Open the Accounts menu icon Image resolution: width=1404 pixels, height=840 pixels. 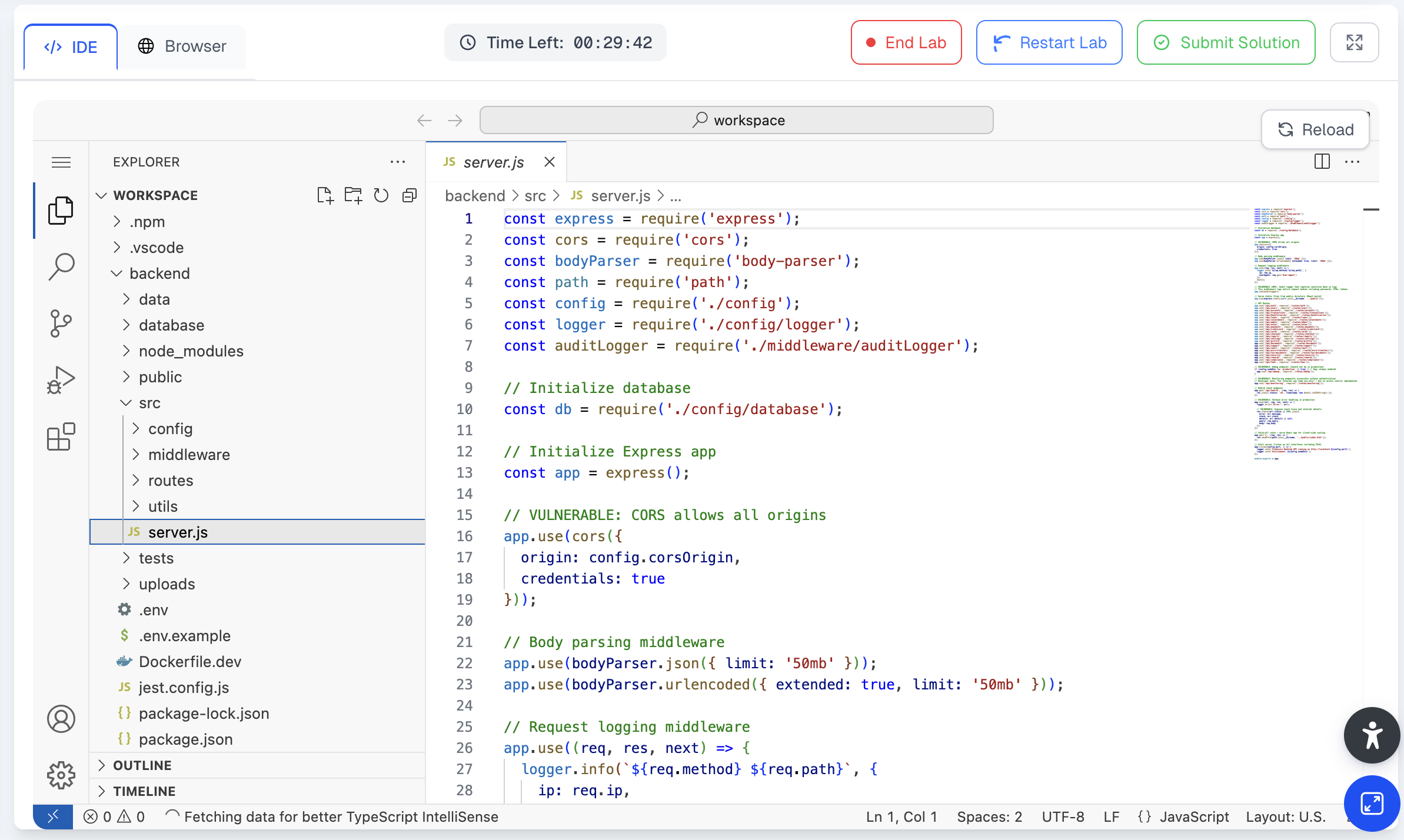61,719
